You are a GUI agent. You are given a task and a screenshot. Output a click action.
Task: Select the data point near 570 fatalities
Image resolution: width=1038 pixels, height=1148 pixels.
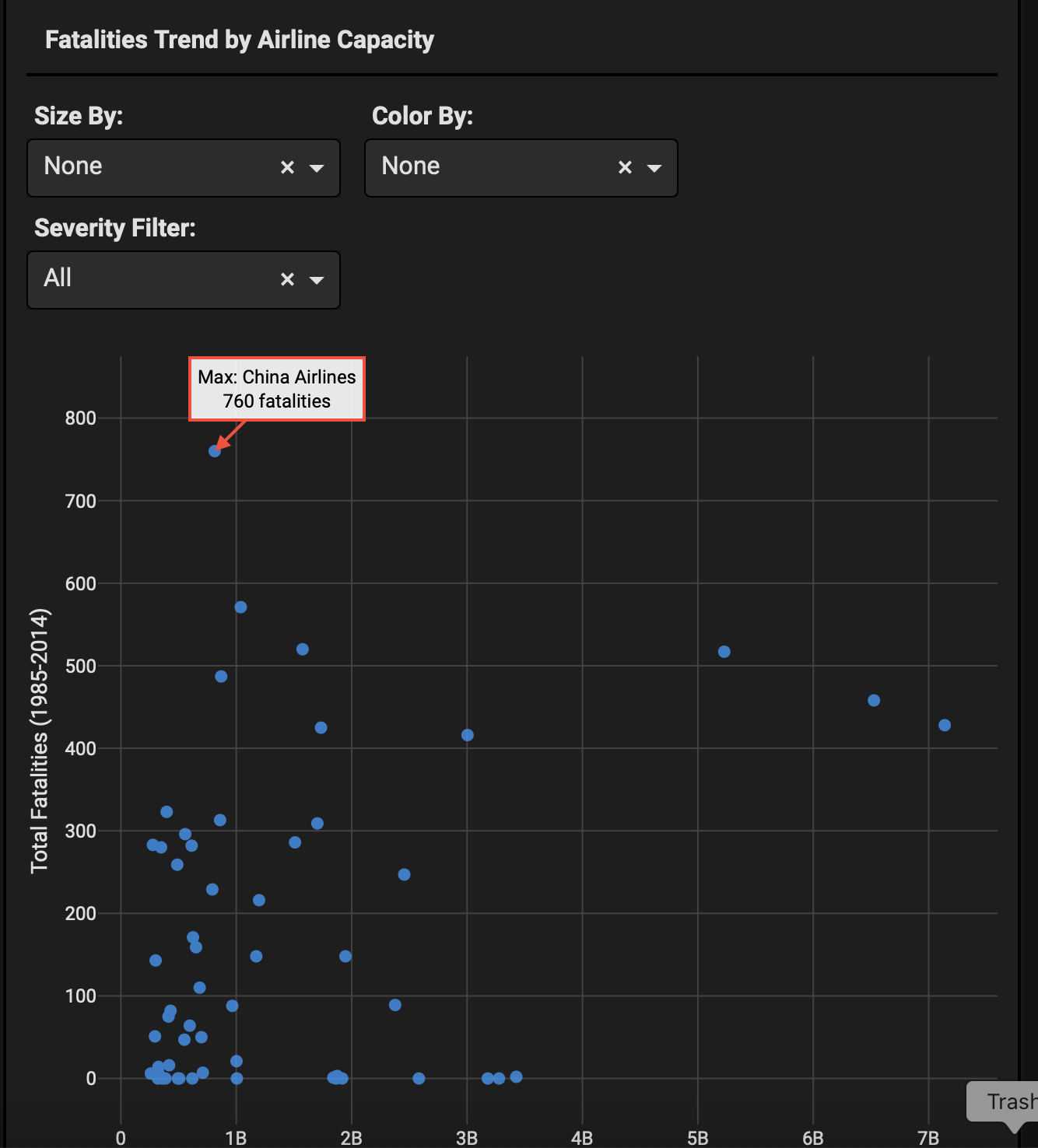pyautogui.click(x=240, y=607)
